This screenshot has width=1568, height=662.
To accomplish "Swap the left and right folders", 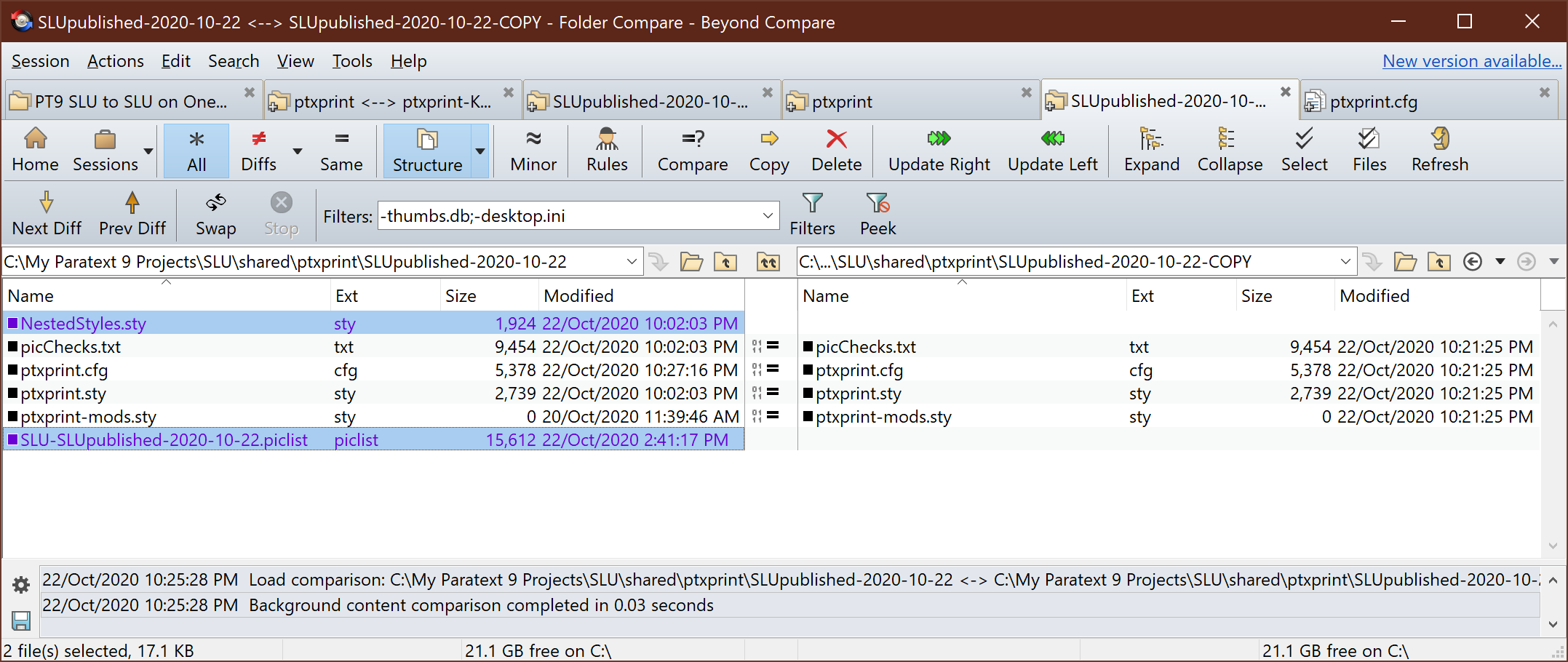I will point(215,212).
